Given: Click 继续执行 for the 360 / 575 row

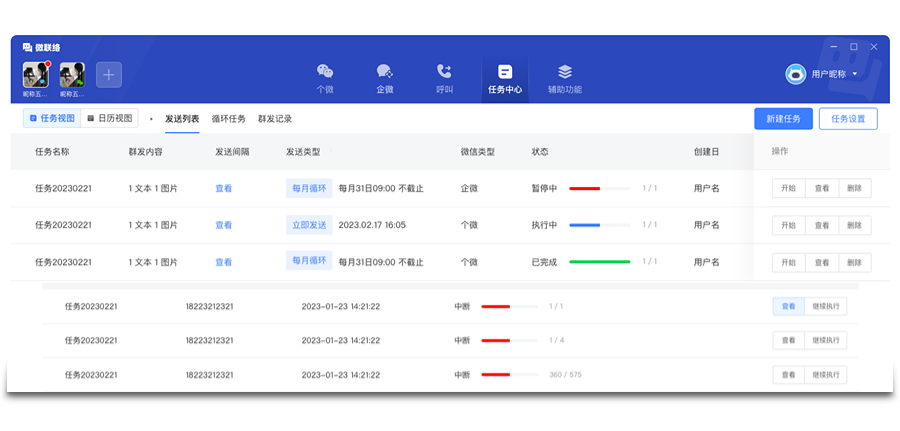Looking at the screenshot, I should tap(825, 375).
